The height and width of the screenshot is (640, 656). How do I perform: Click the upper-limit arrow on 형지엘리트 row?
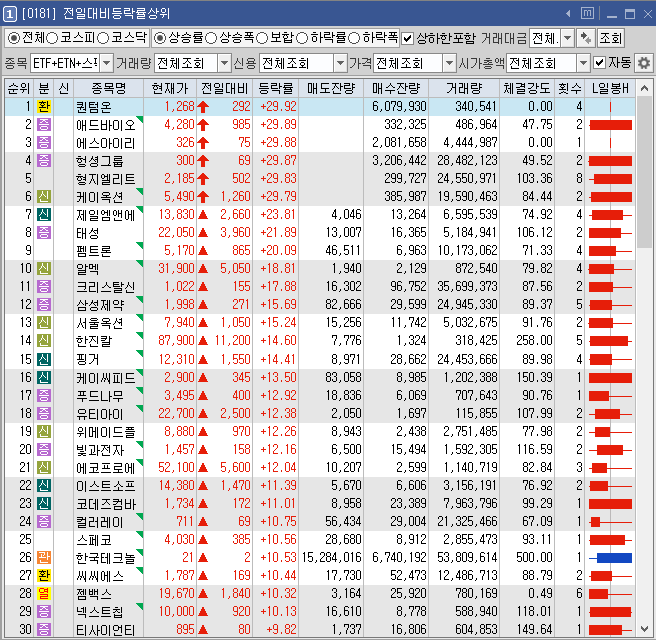203,179
